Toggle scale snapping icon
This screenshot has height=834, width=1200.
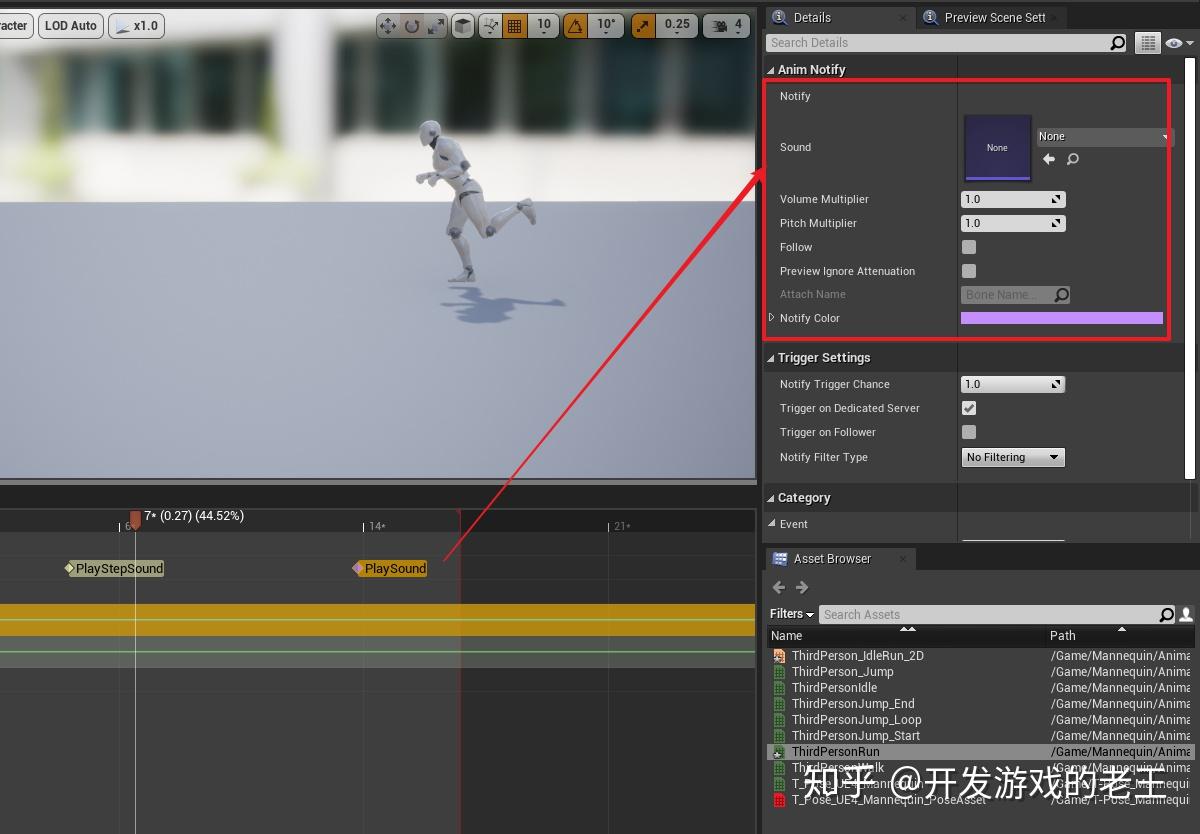643,25
